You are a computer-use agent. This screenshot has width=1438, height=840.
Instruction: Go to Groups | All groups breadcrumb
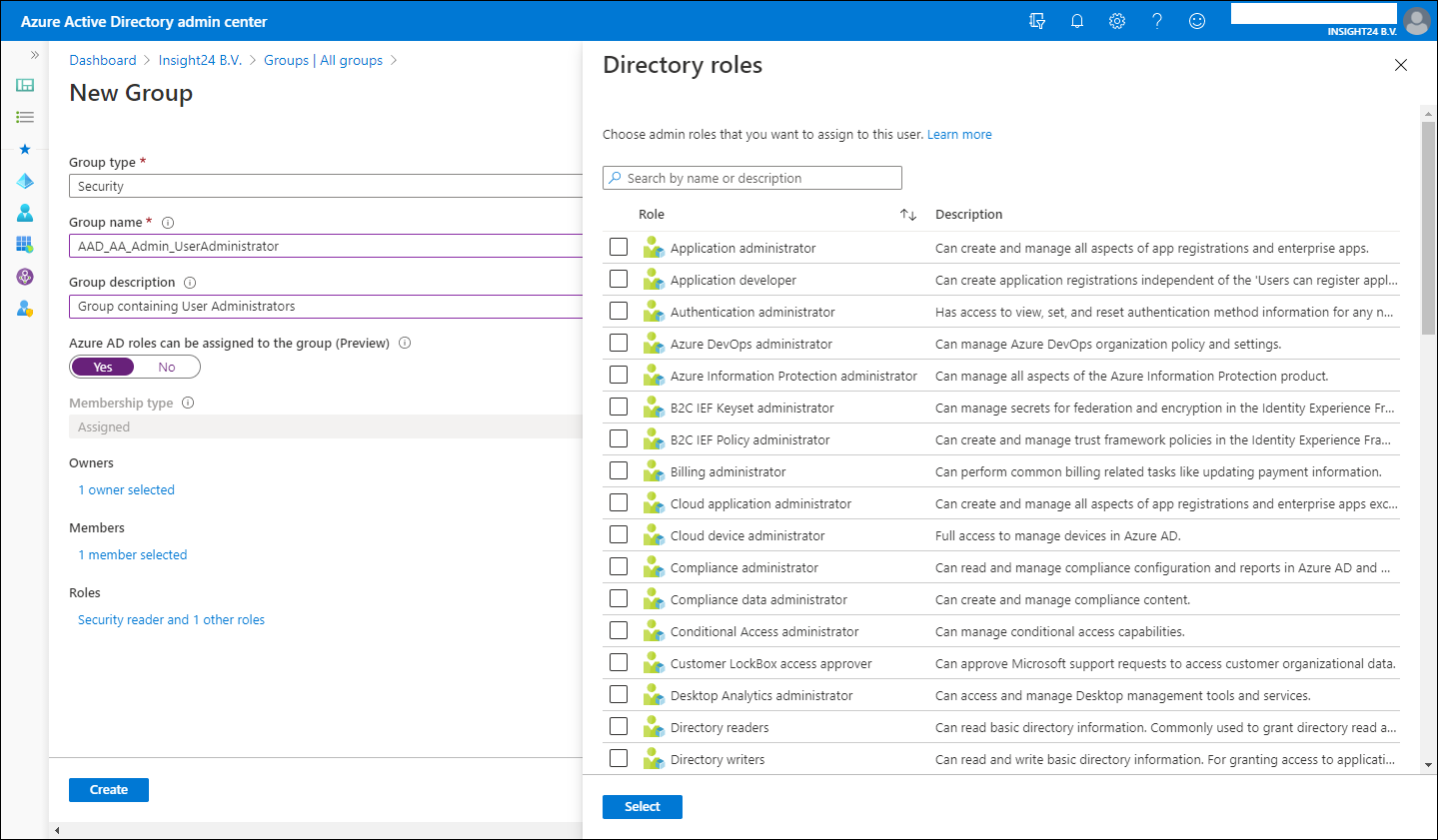pos(323,60)
